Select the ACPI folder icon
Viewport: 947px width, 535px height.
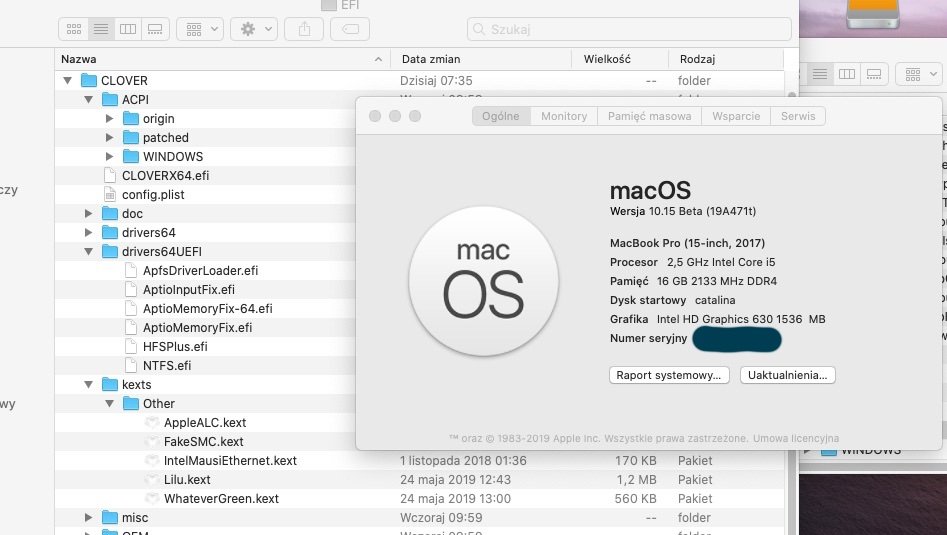110,100
